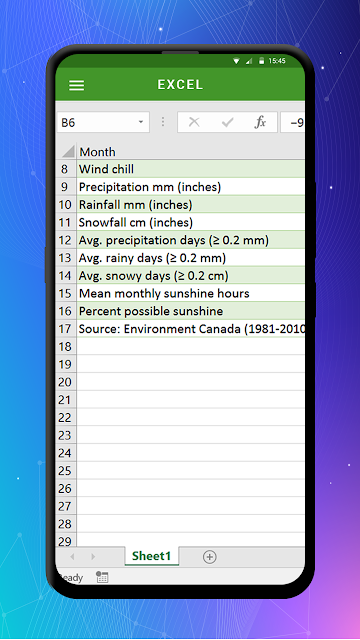Tap the battery status icon

click(261, 61)
